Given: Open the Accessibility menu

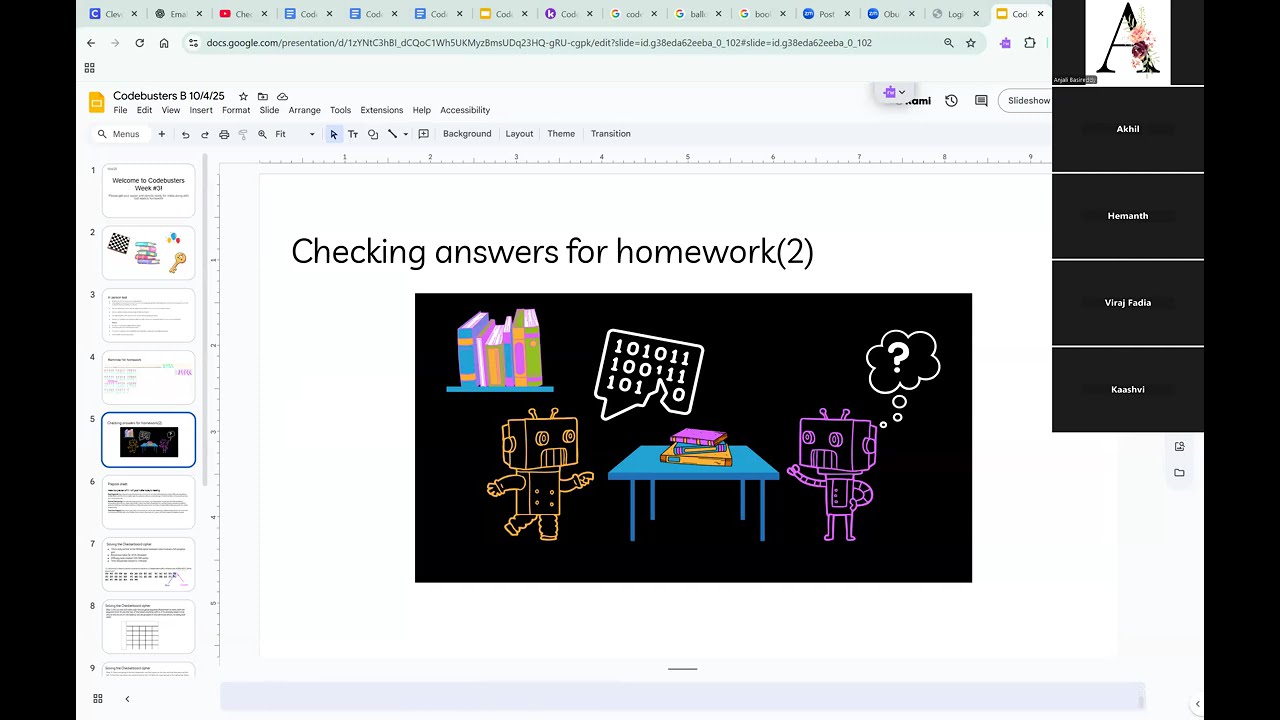Looking at the screenshot, I should pos(465,110).
